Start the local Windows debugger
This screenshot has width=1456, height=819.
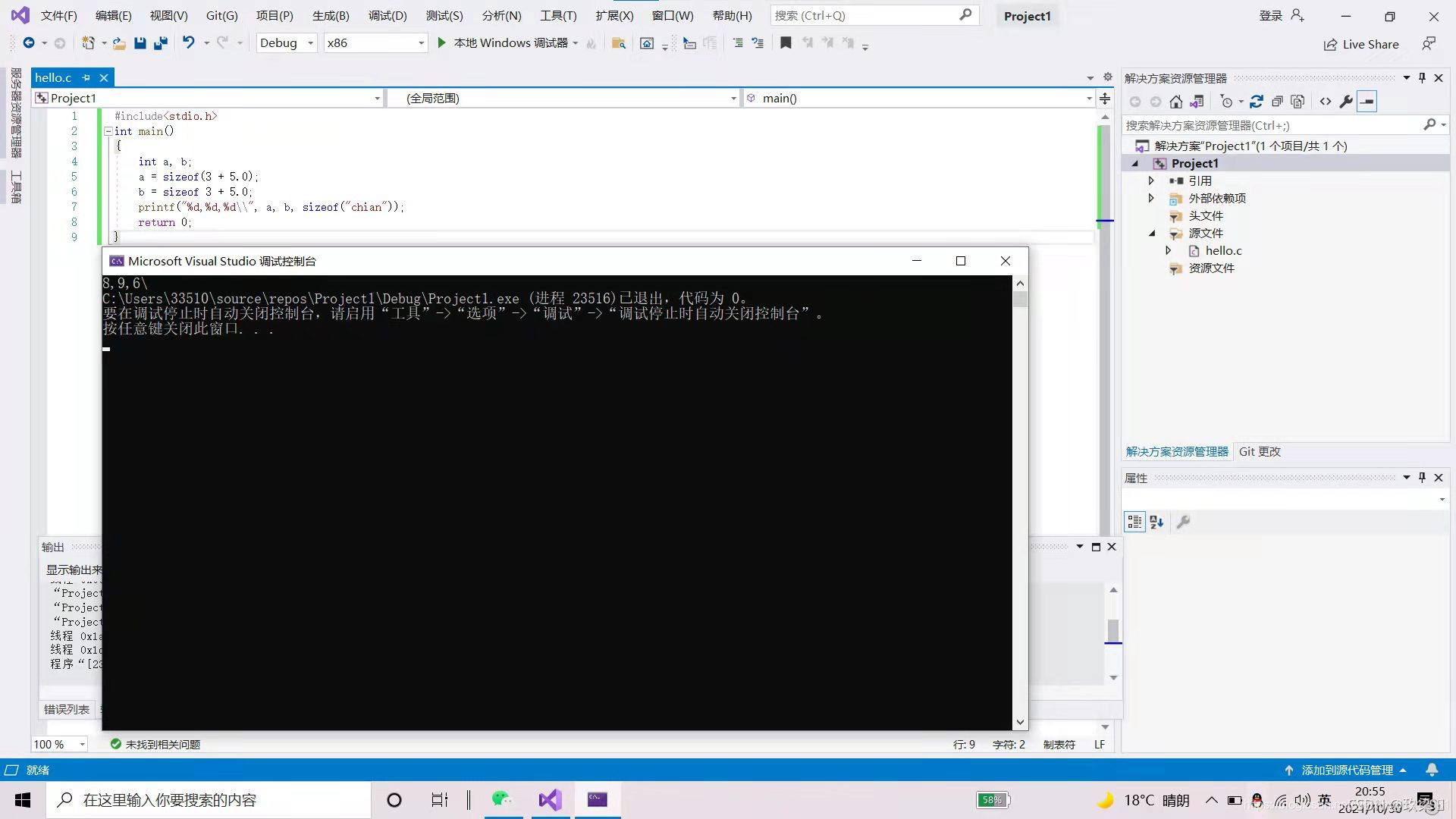[441, 43]
